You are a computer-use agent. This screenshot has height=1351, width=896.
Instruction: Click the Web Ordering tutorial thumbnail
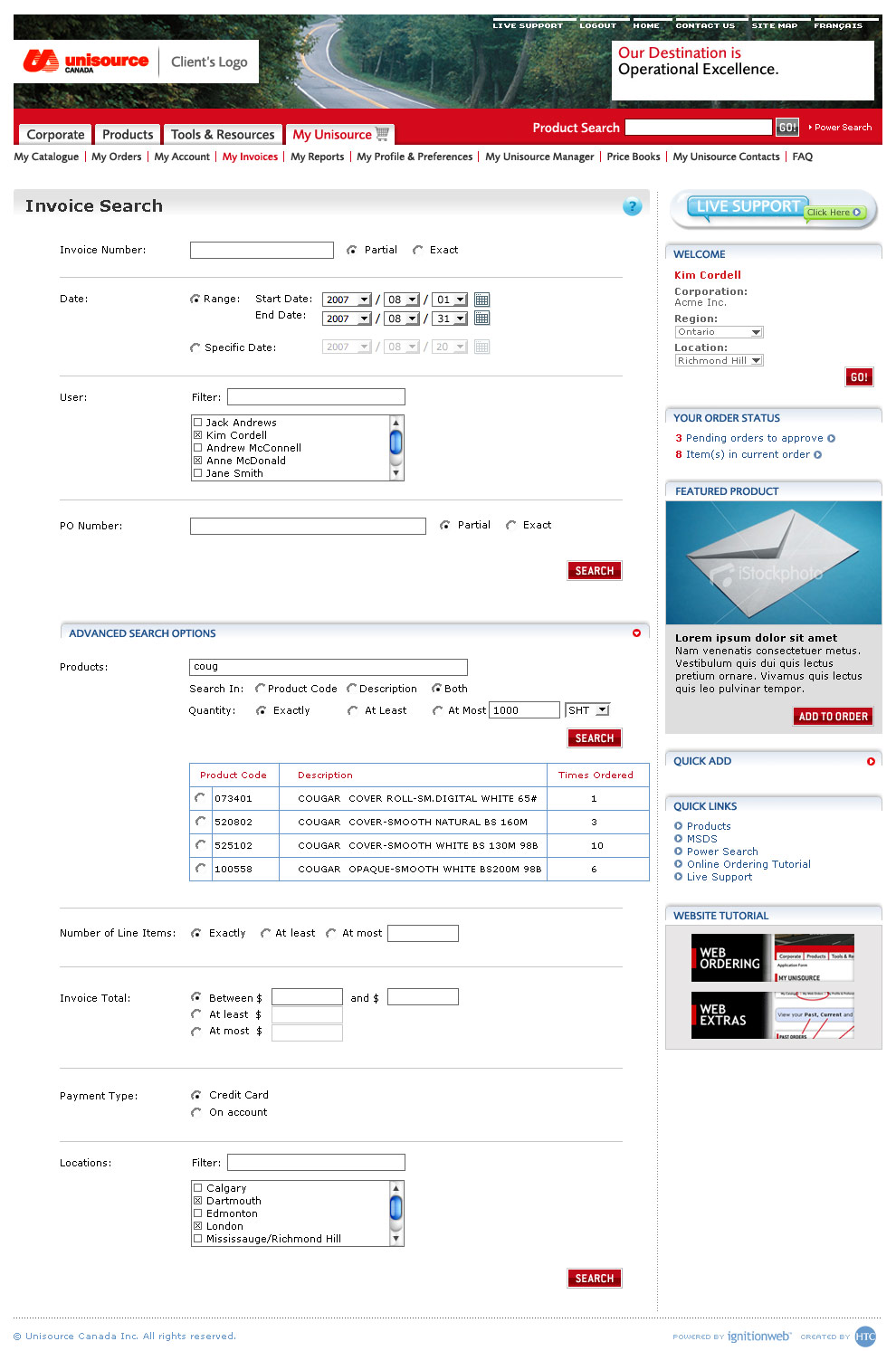click(772, 958)
